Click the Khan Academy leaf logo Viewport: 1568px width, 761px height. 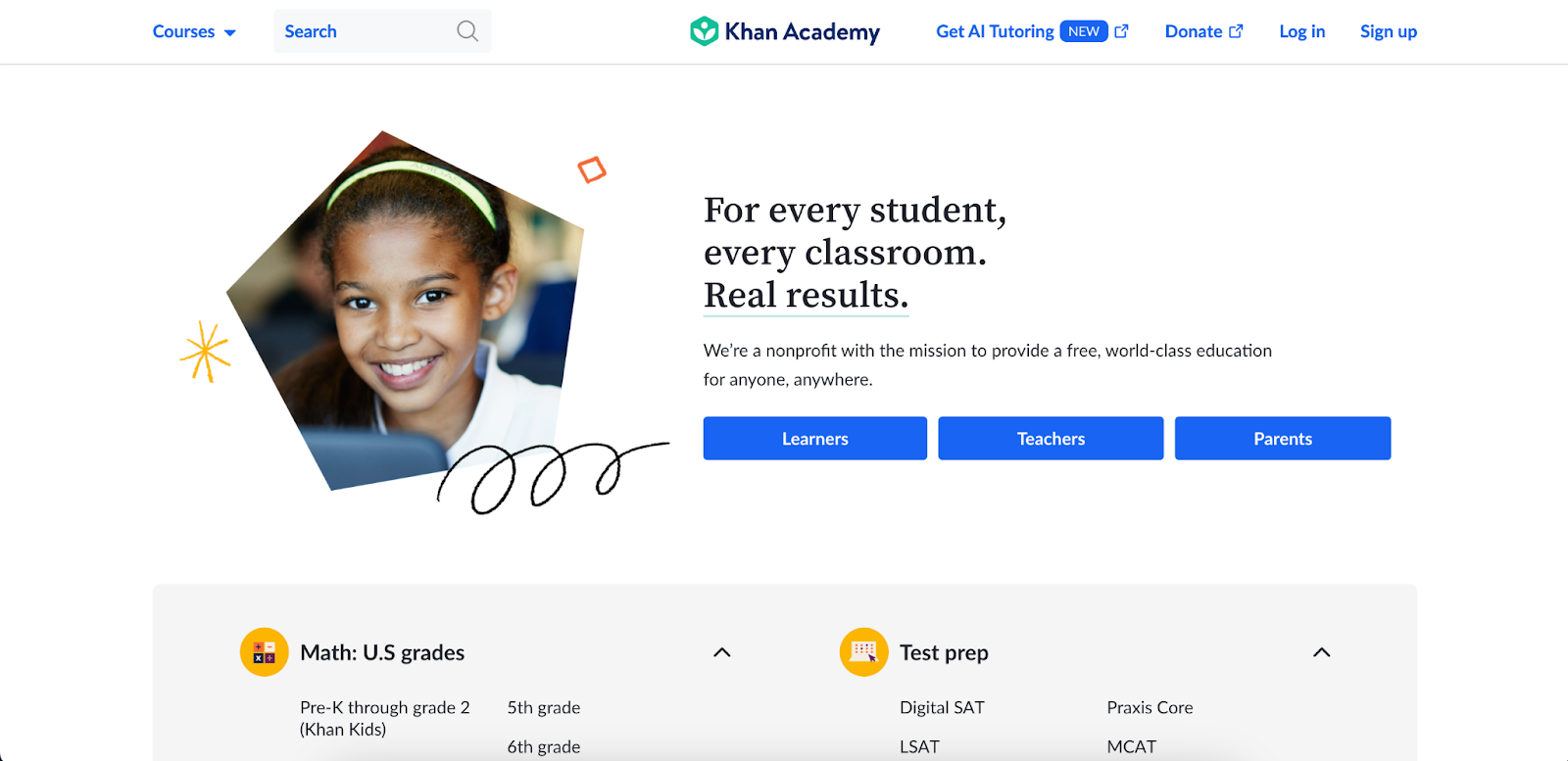704,31
